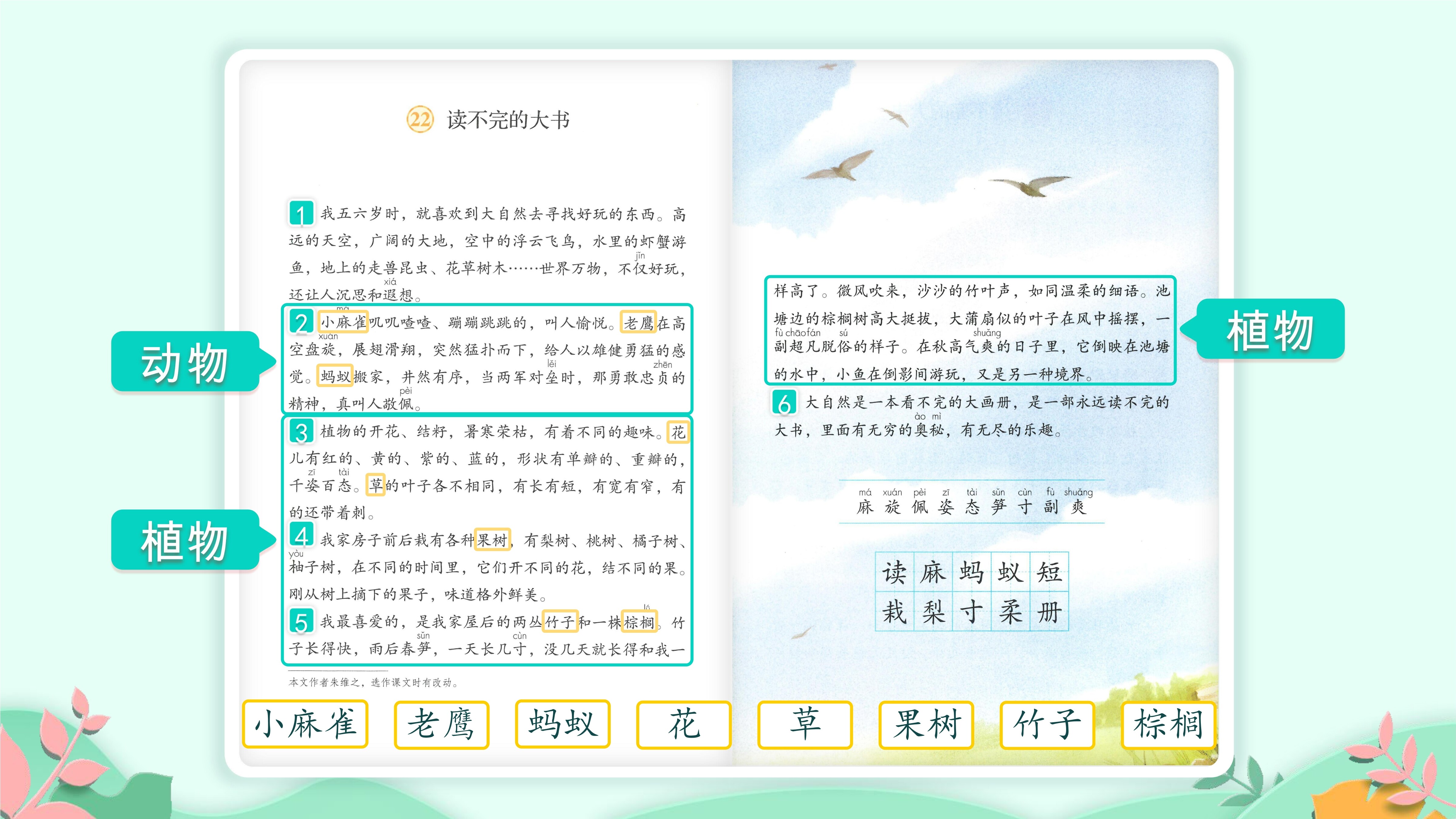This screenshot has height=819, width=1456.
Task: Click the title 读不完的大书
Action: point(508,120)
